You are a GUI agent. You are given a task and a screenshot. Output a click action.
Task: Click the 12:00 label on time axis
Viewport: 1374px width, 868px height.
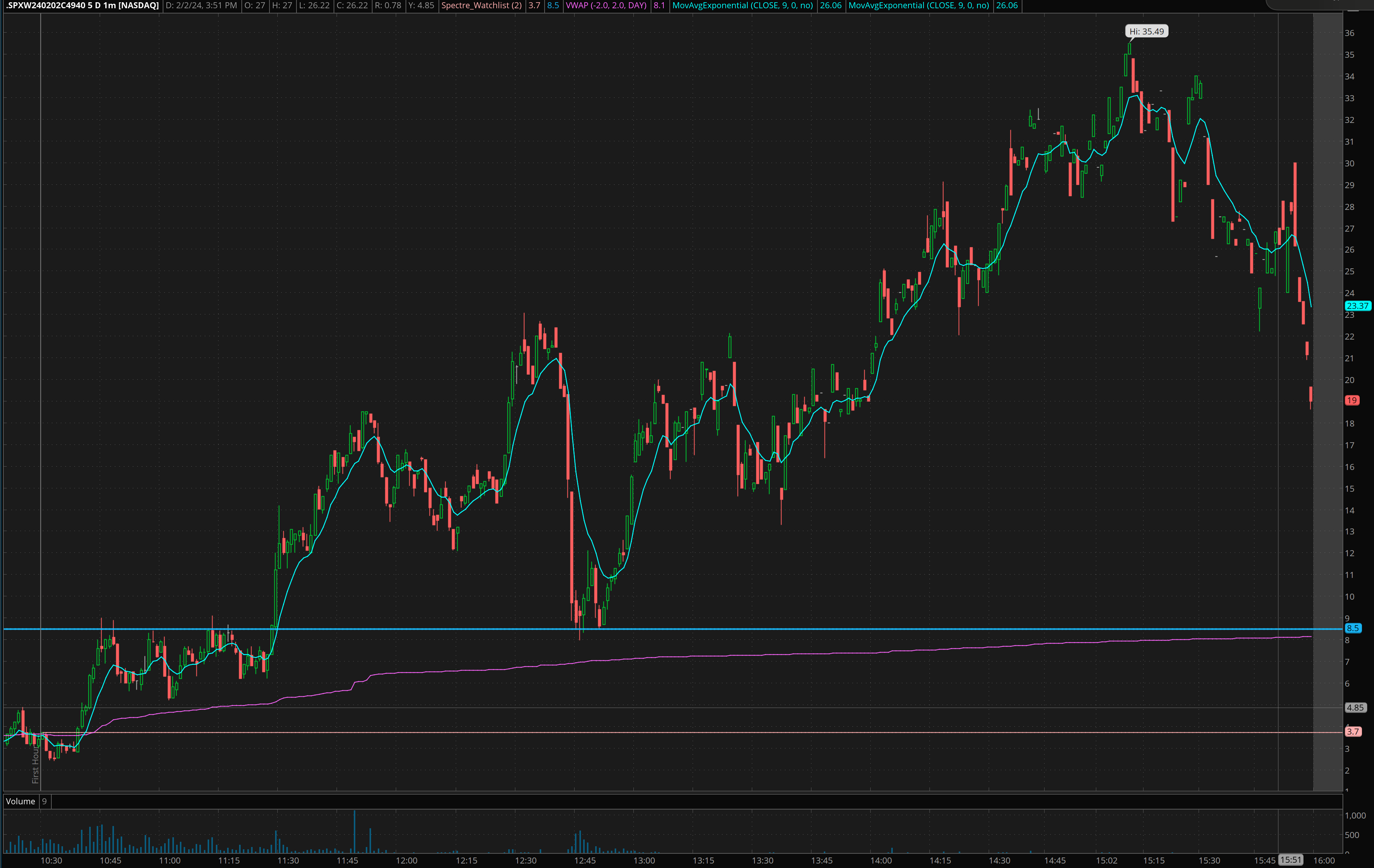[406, 861]
